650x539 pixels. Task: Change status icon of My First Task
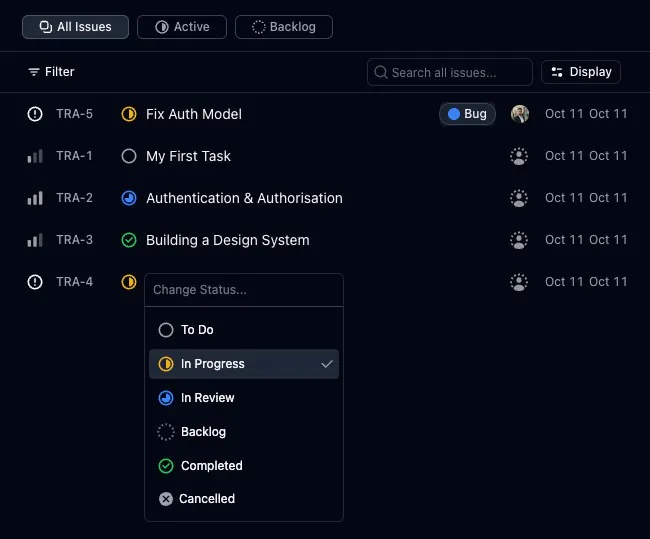point(129,156)
